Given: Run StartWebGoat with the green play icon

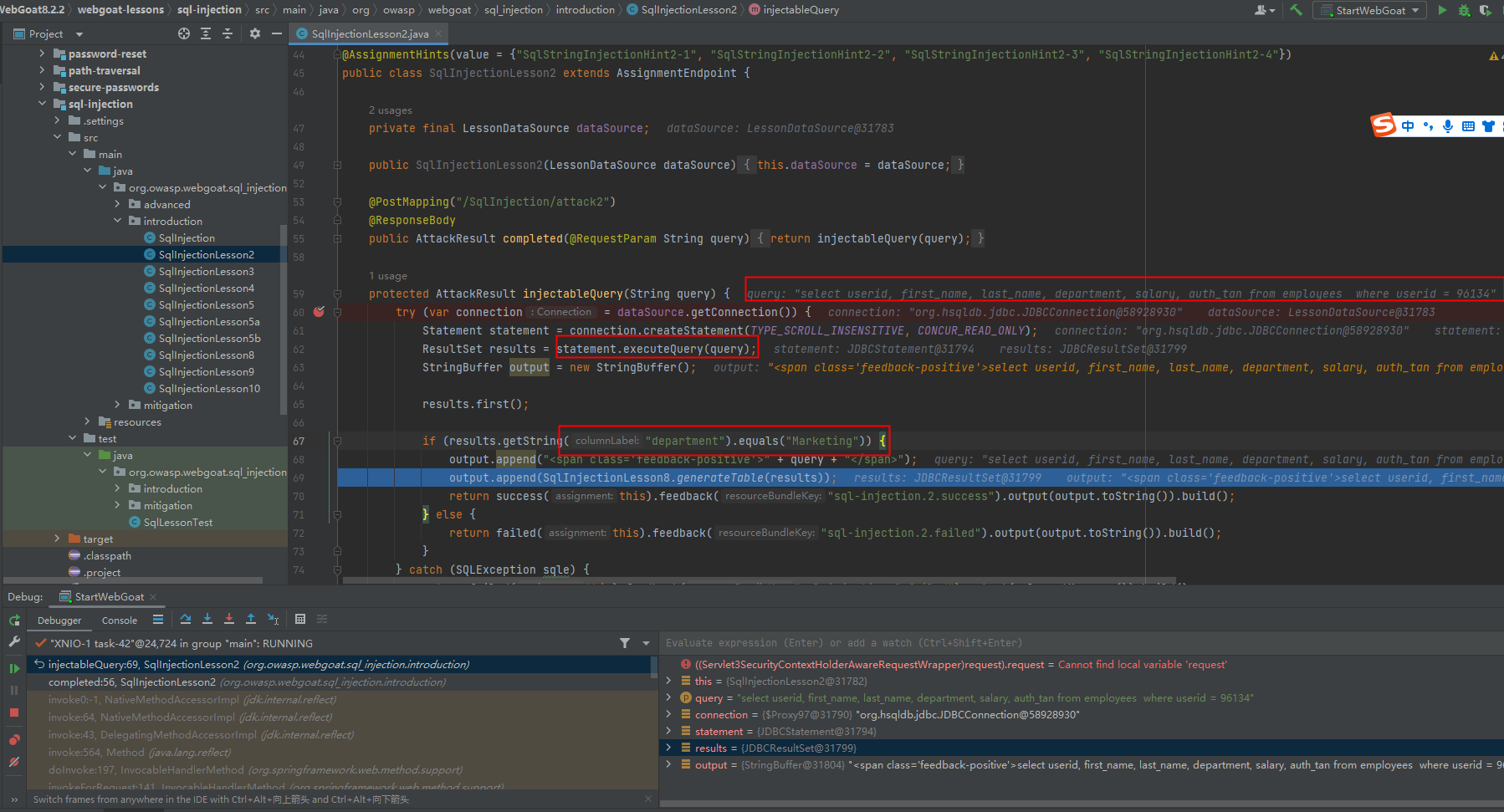Looking at the screenshot, I should (1442, 10).
